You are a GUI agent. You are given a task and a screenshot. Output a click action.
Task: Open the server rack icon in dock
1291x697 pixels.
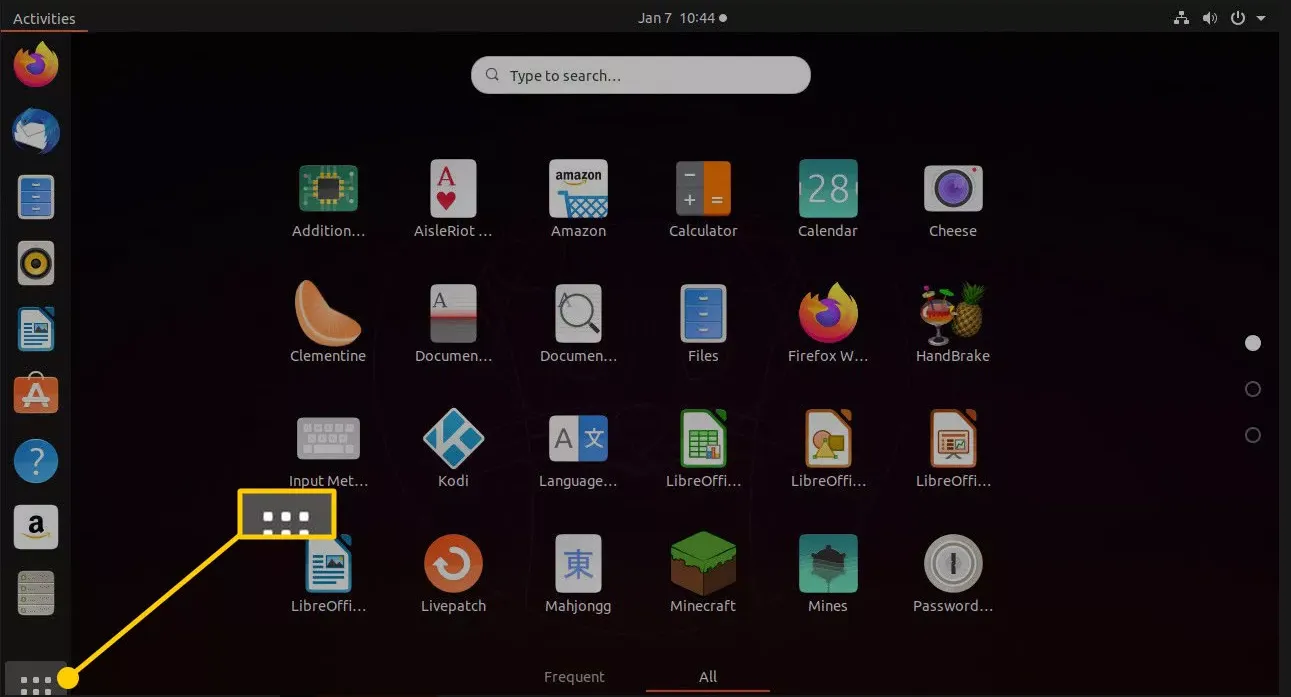click(36, 593)
